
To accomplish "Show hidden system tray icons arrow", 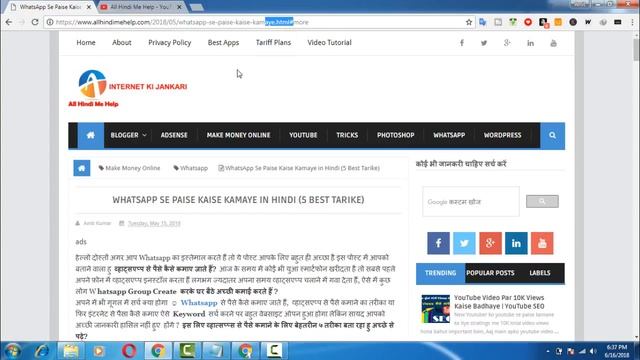I will pos(548,351).
